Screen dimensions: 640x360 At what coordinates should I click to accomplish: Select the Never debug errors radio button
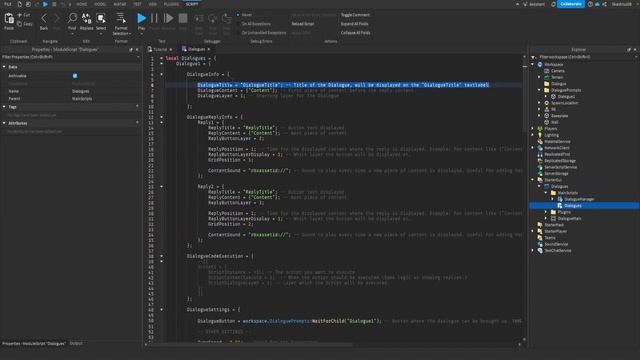point(238,15)
